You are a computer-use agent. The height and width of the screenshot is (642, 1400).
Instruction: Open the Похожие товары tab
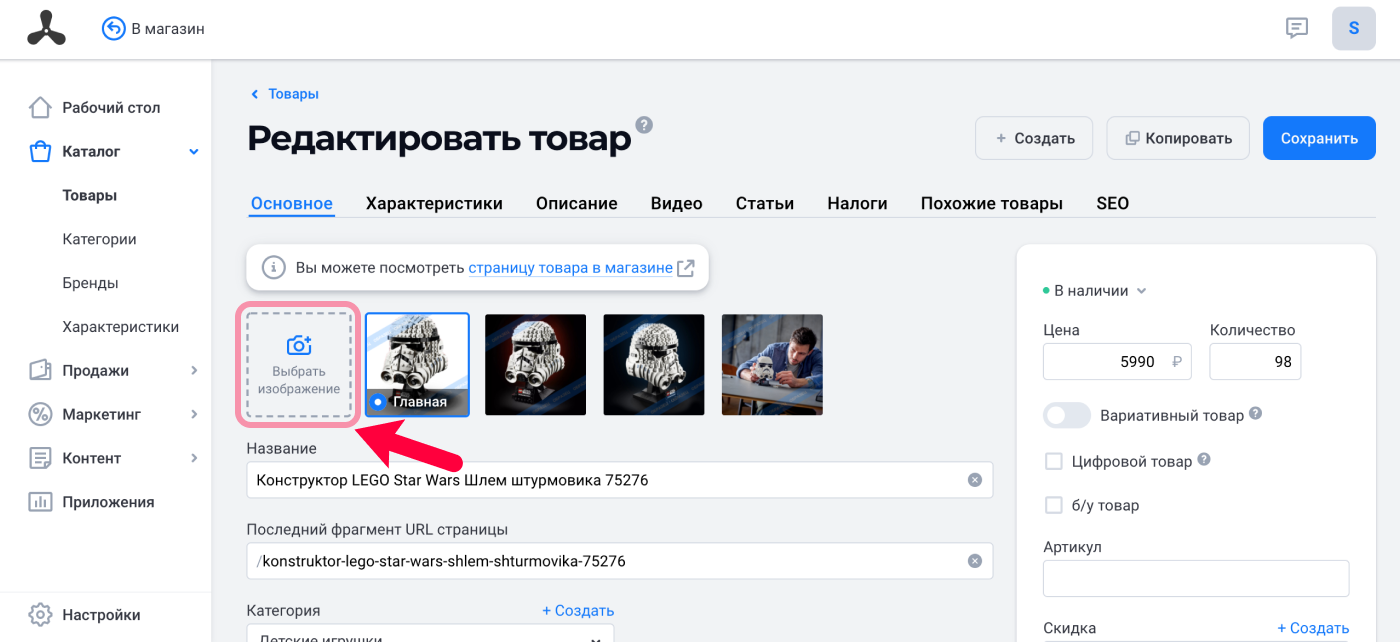(992, 203)
